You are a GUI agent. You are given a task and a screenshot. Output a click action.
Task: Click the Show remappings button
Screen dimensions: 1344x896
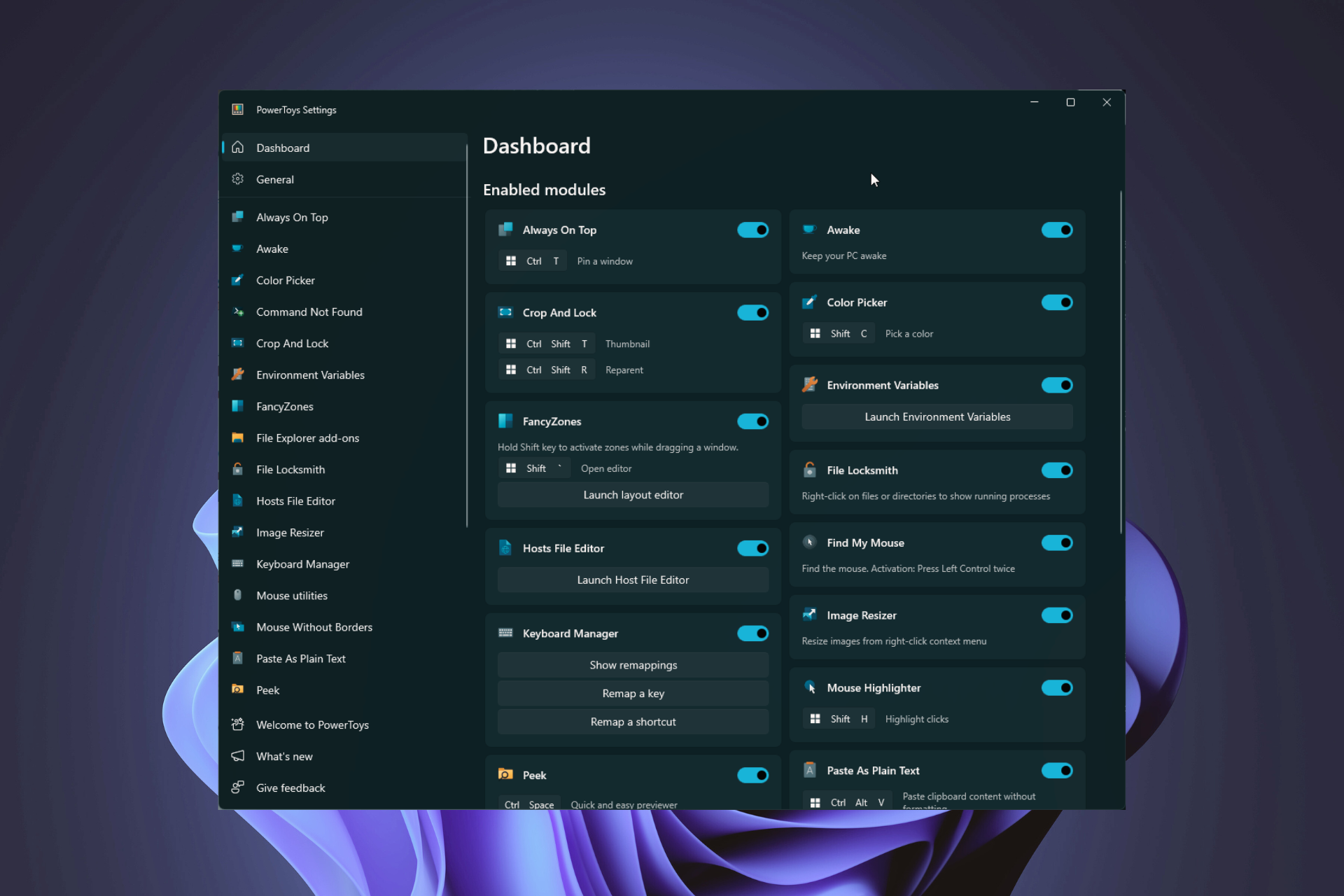(x=633, y=665)
